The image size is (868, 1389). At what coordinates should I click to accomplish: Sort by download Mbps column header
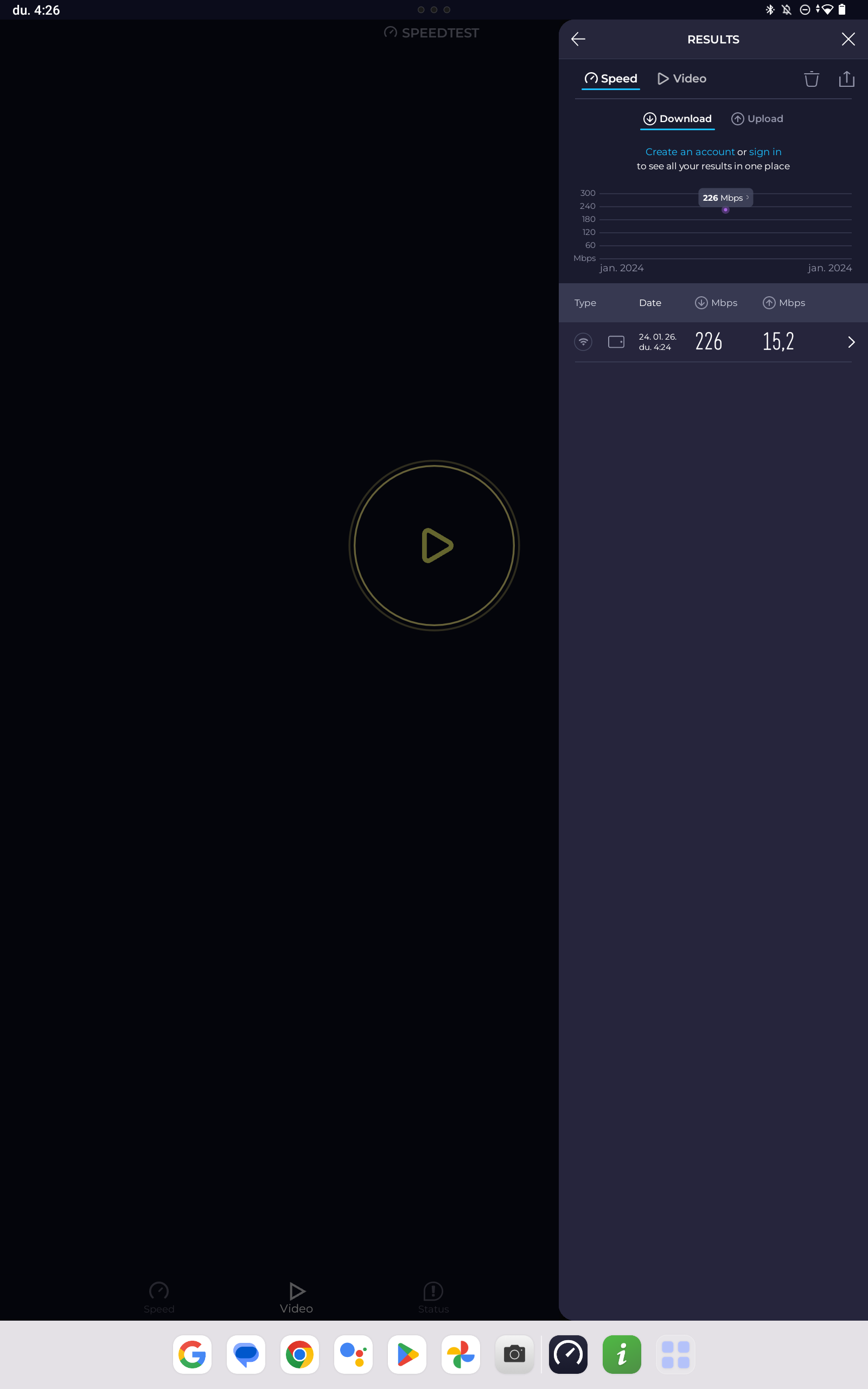click(716, 302)
